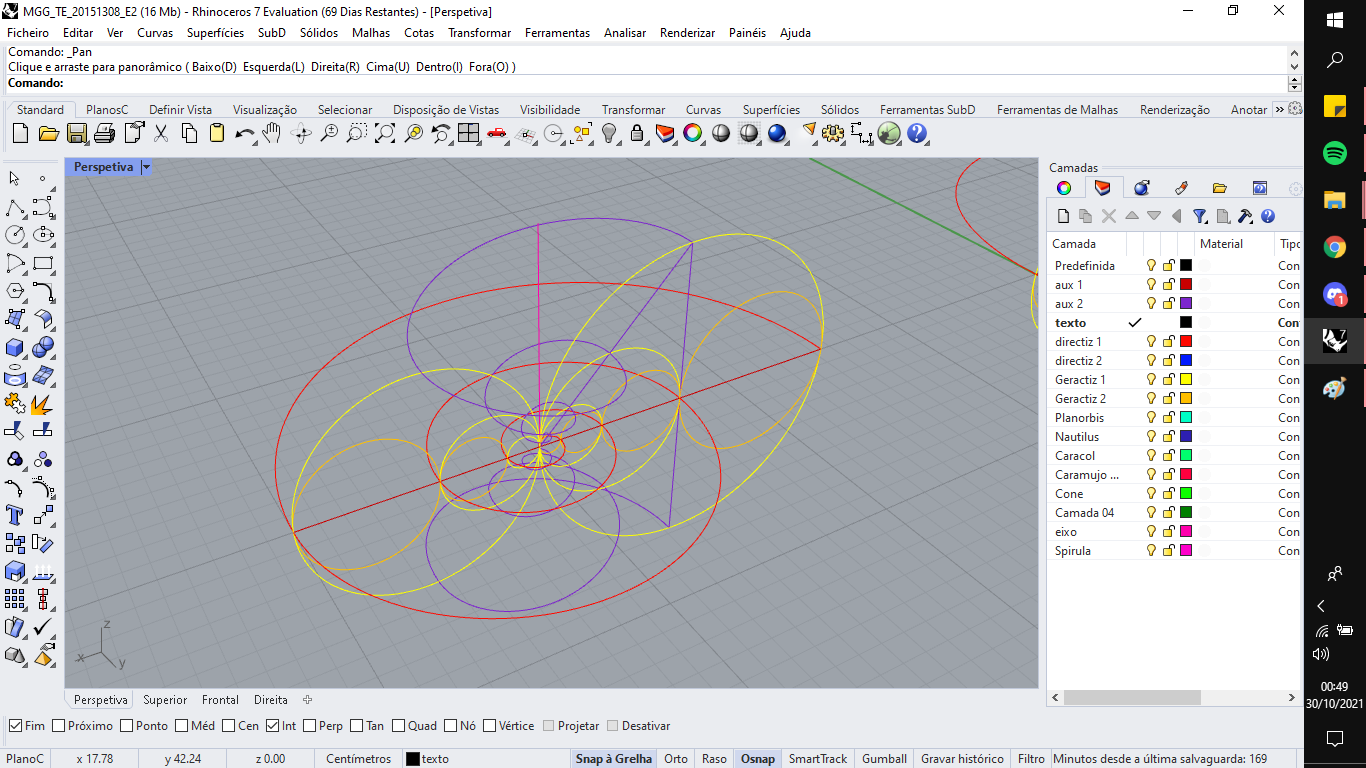Toggle visibility bulb of Nautilus layer
1366x768 pixels.
[1151, 437]
